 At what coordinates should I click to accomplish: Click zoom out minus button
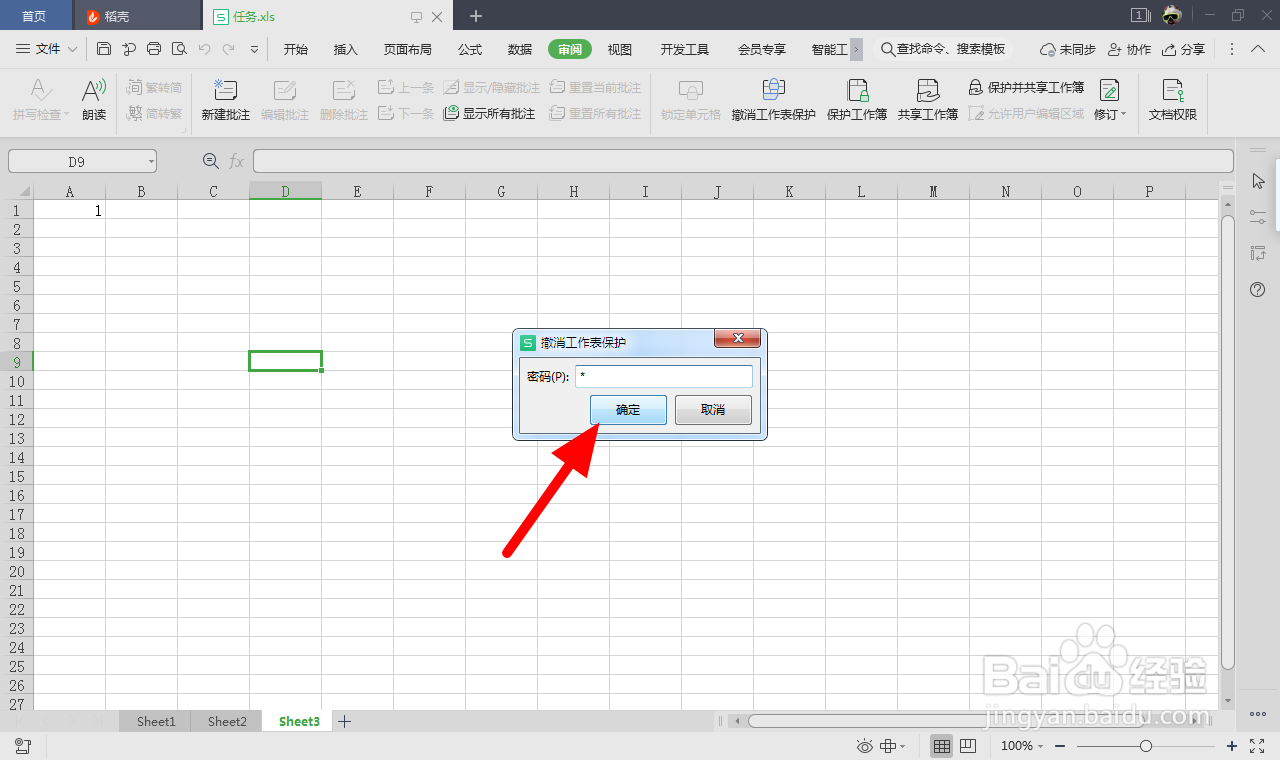[1060, 746]
